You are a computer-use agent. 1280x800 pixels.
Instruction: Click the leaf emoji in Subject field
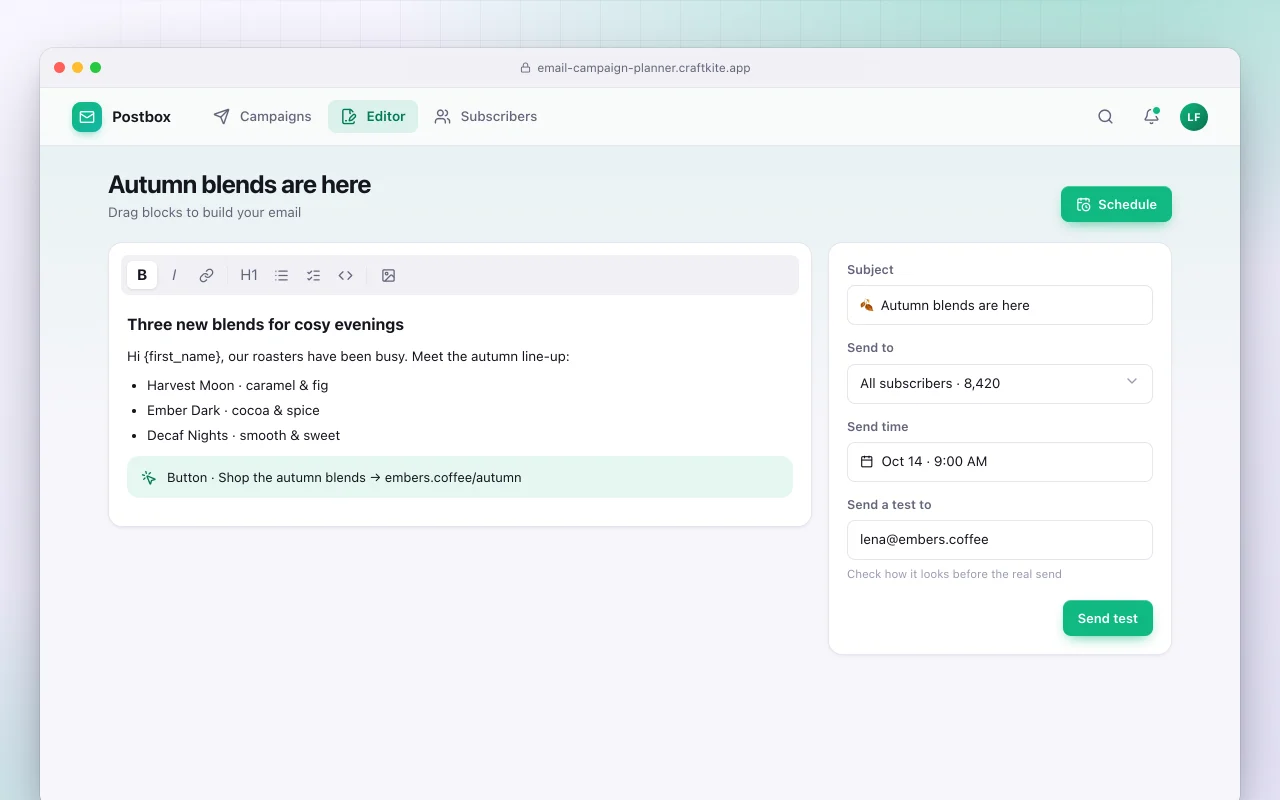[867, 305]
